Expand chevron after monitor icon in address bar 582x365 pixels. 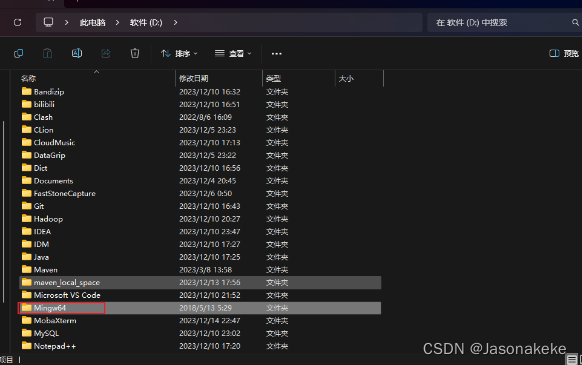pyautogui.click(x=66, y=23)
